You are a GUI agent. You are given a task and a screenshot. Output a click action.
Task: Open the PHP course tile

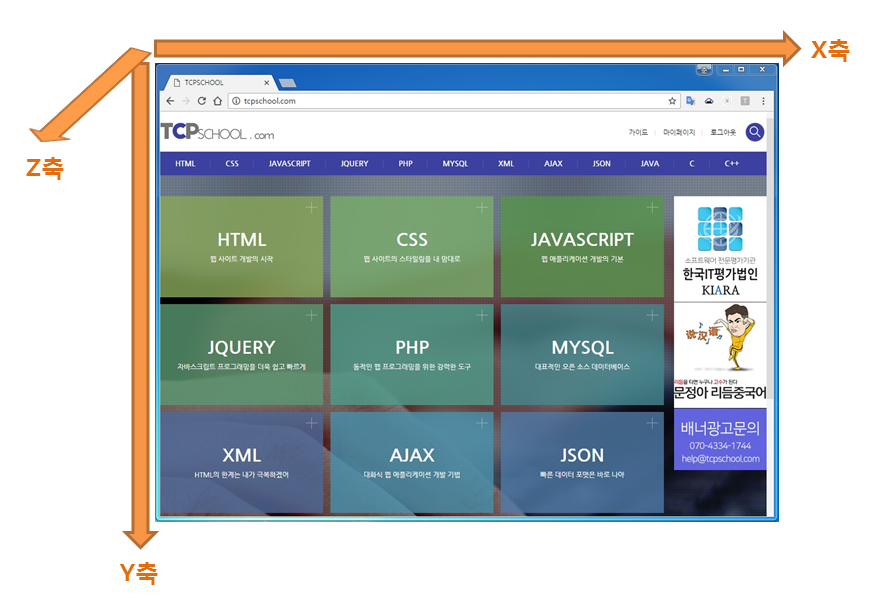coord(412,354)
